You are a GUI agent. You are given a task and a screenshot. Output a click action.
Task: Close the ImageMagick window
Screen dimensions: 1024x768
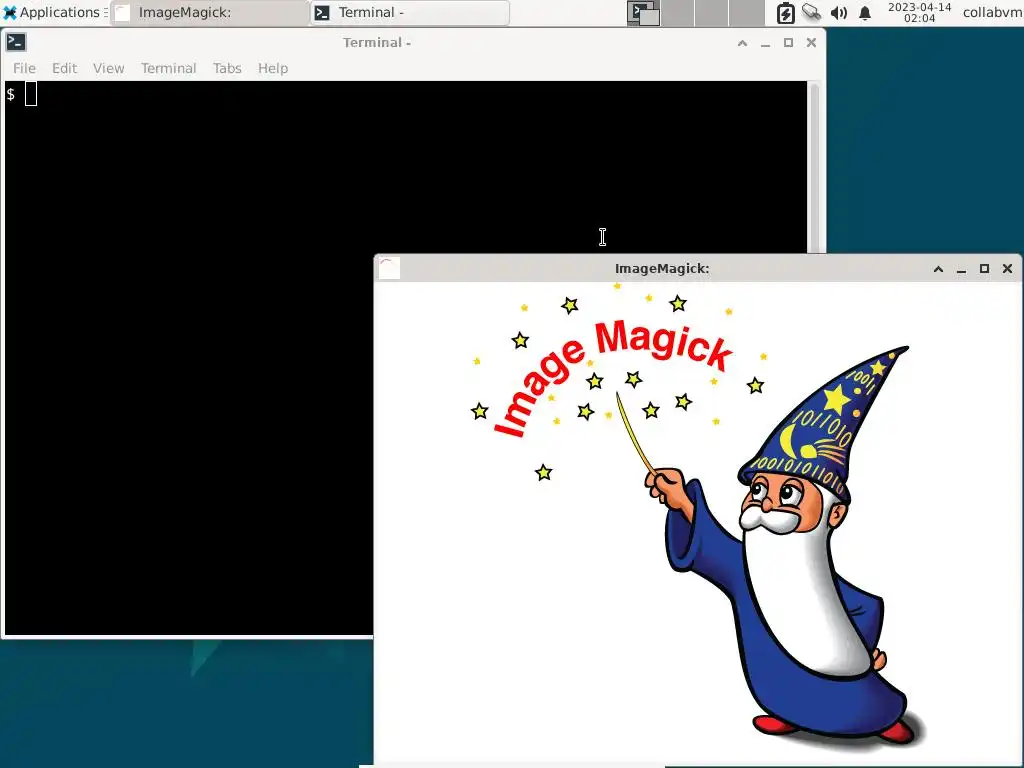point(1007,269)
